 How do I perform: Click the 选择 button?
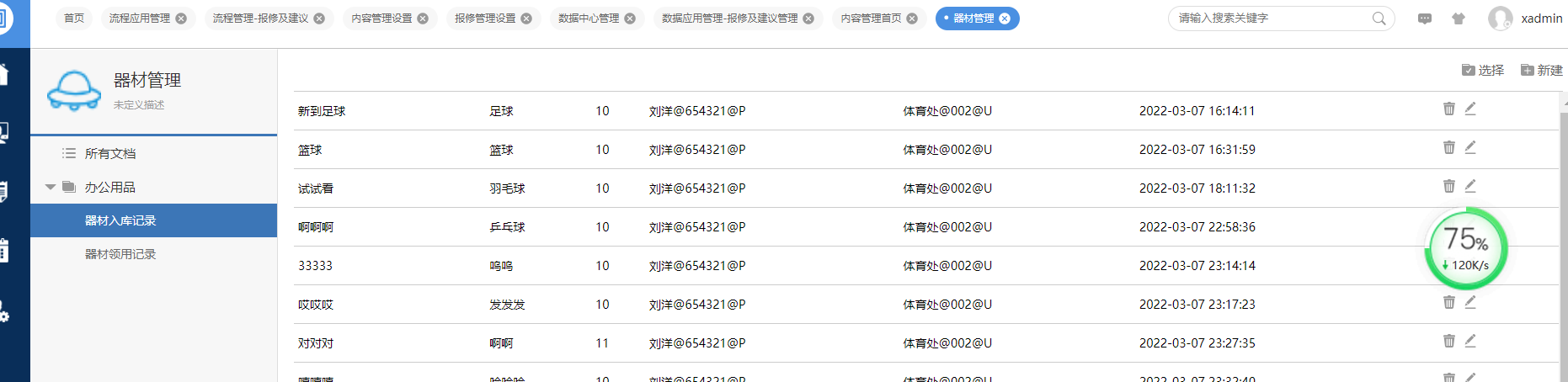pos(1483,71)
